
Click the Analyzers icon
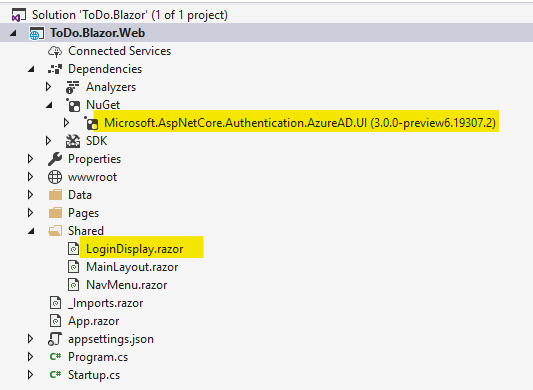(72, 87)
